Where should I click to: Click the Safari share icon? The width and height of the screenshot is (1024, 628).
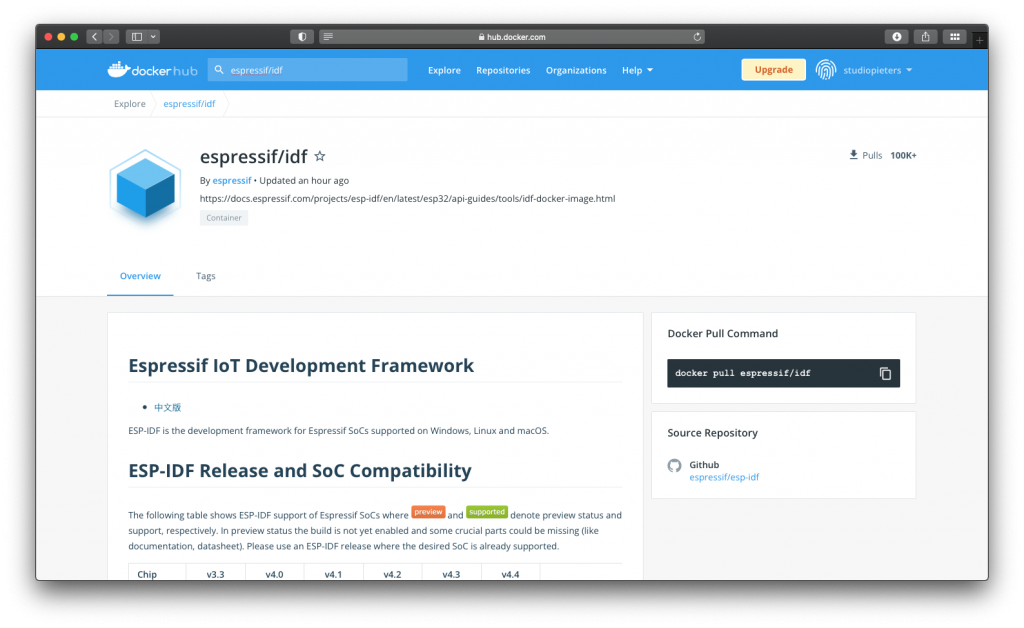tap(925, 37)
